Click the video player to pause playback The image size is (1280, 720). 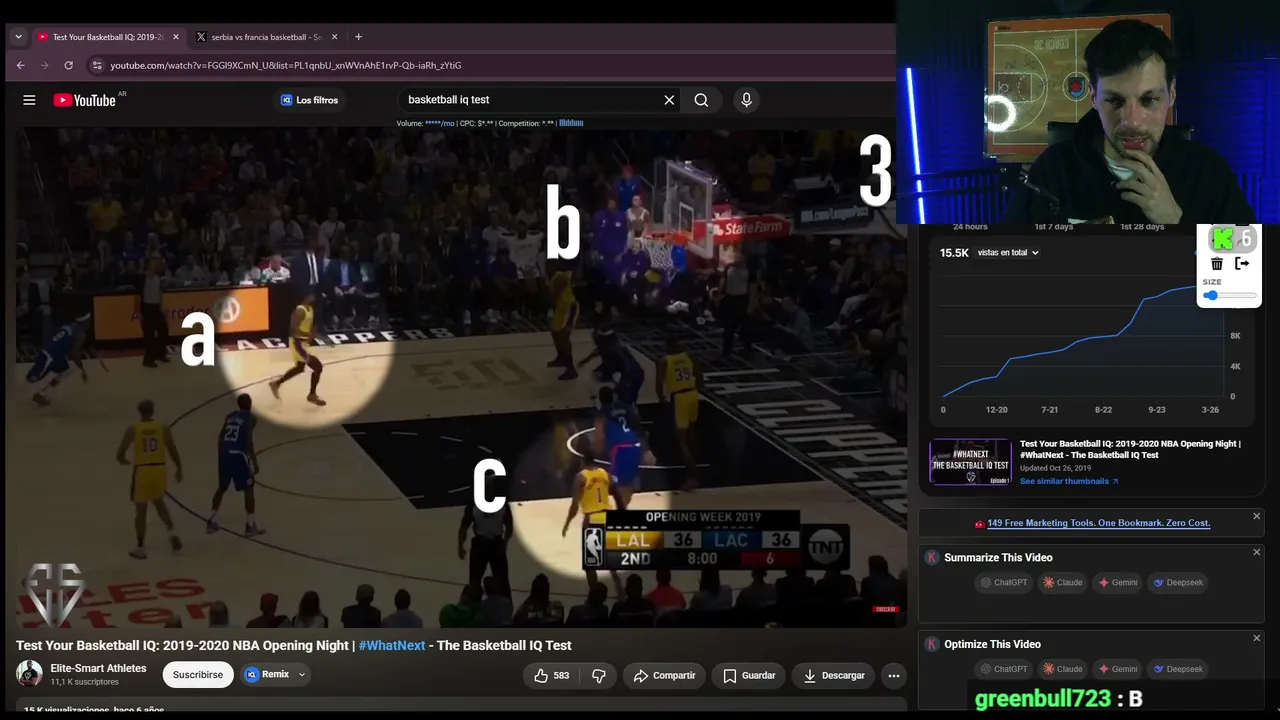click(x=460, y=378)
